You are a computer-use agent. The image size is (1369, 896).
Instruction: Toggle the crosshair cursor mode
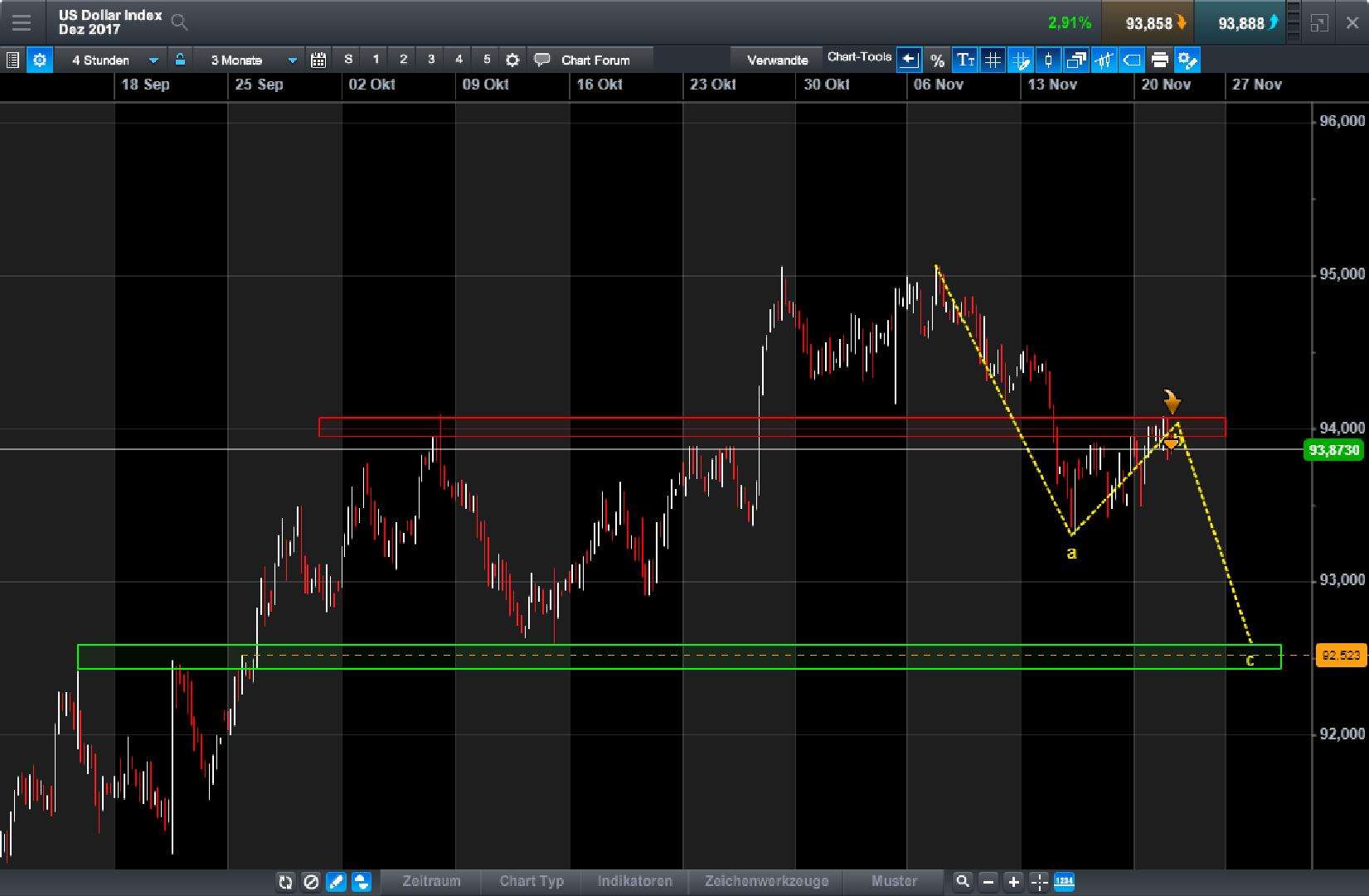(1038, 882)
